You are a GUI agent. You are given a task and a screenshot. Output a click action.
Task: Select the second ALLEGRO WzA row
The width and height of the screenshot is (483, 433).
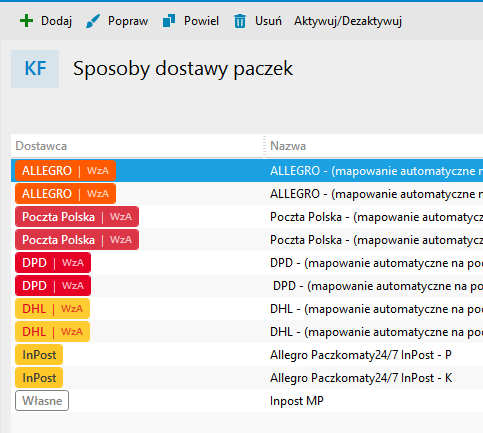point(247,194)
